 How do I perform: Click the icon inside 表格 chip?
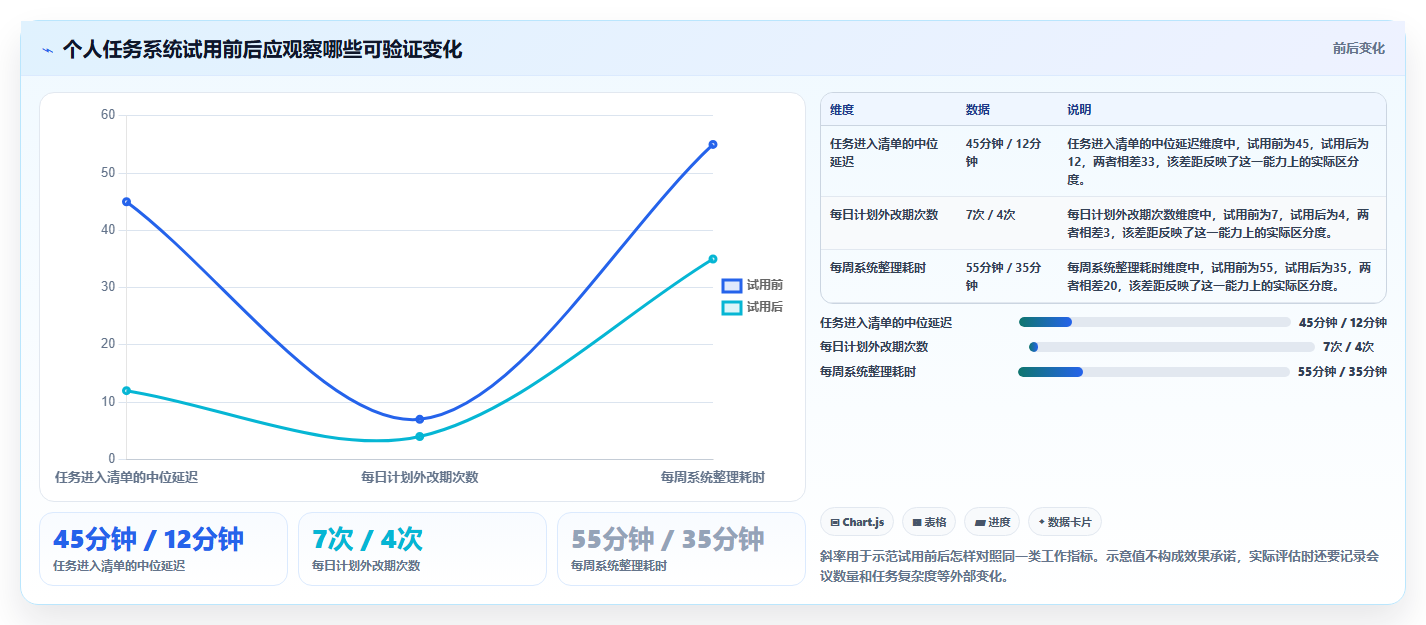point(917,522)
